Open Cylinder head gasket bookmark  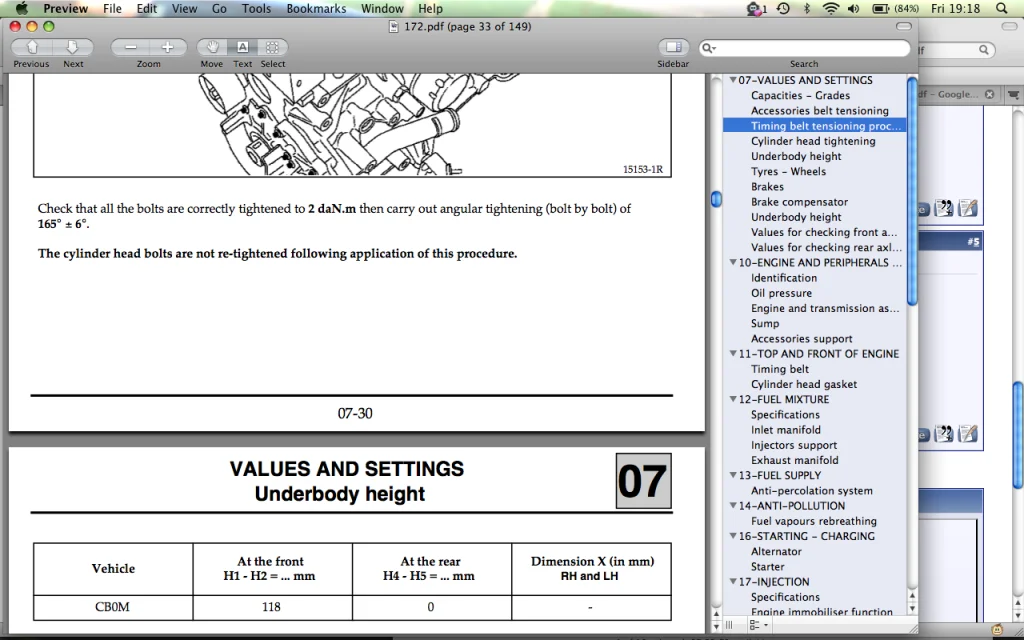click(x=804, y=385)
